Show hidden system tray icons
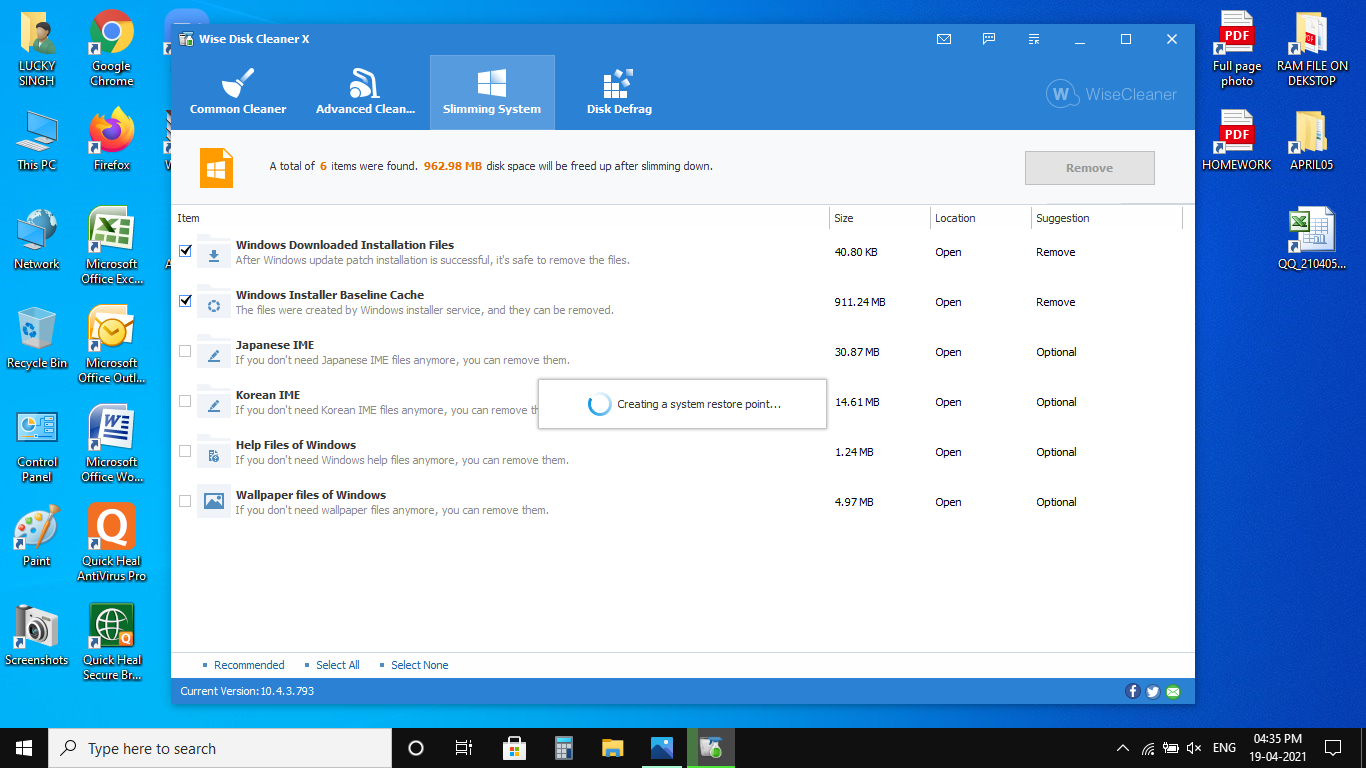Image resolution: width=1366 pixels, height=768 pixels. coord(1123,748)
